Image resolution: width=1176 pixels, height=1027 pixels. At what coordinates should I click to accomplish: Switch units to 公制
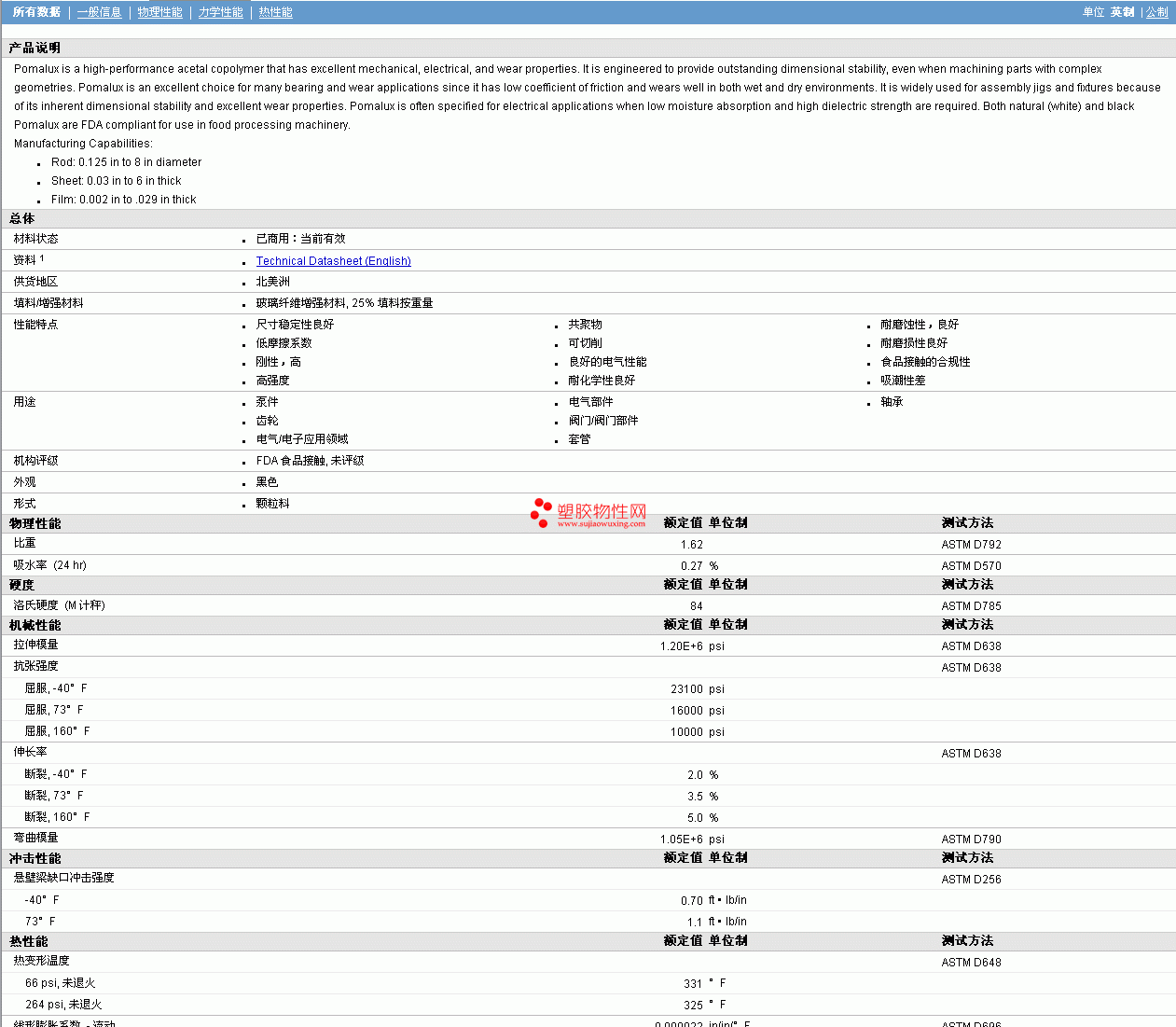pyautogui.click(x=1157, y=12)
